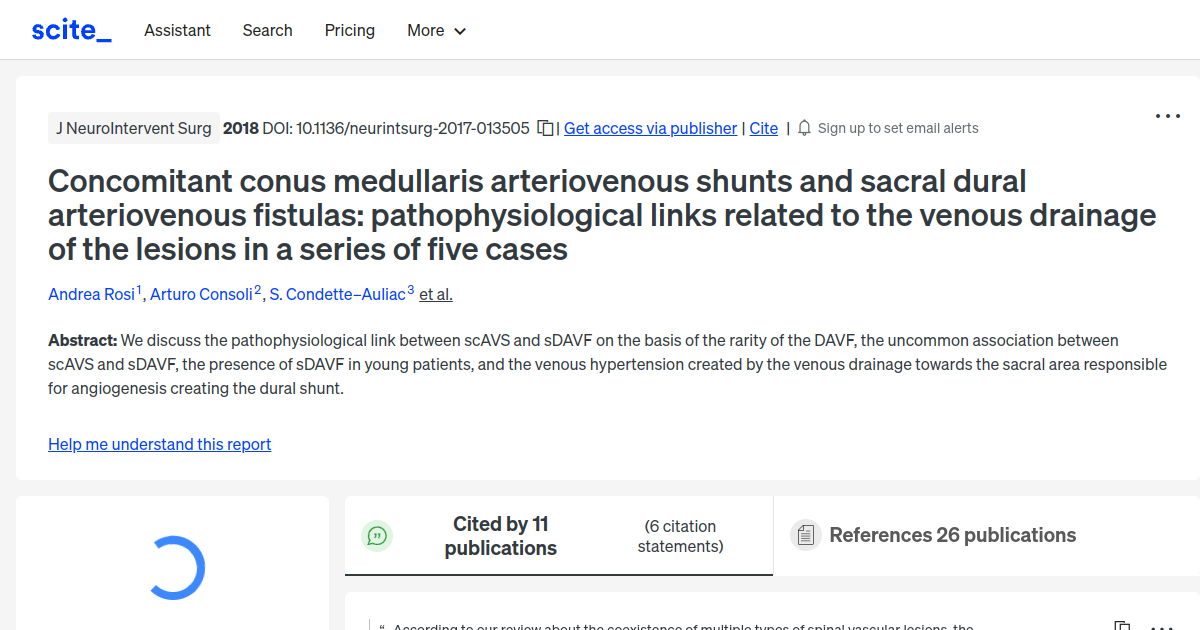Follow the Get access via publisher link
Viewport: 1200px width, 630px height.
[650, 128]
